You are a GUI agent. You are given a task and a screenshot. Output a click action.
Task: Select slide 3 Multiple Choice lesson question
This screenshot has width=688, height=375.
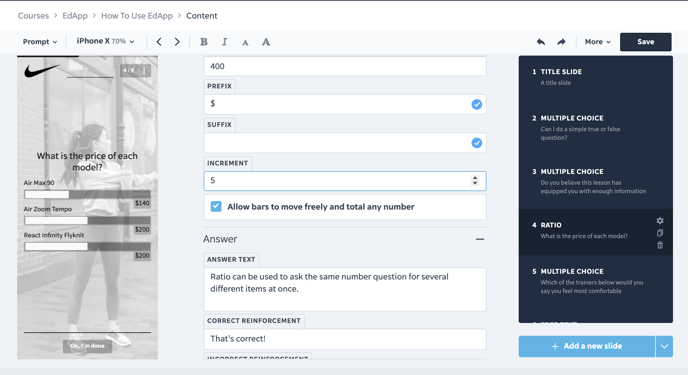click(595, 181)
